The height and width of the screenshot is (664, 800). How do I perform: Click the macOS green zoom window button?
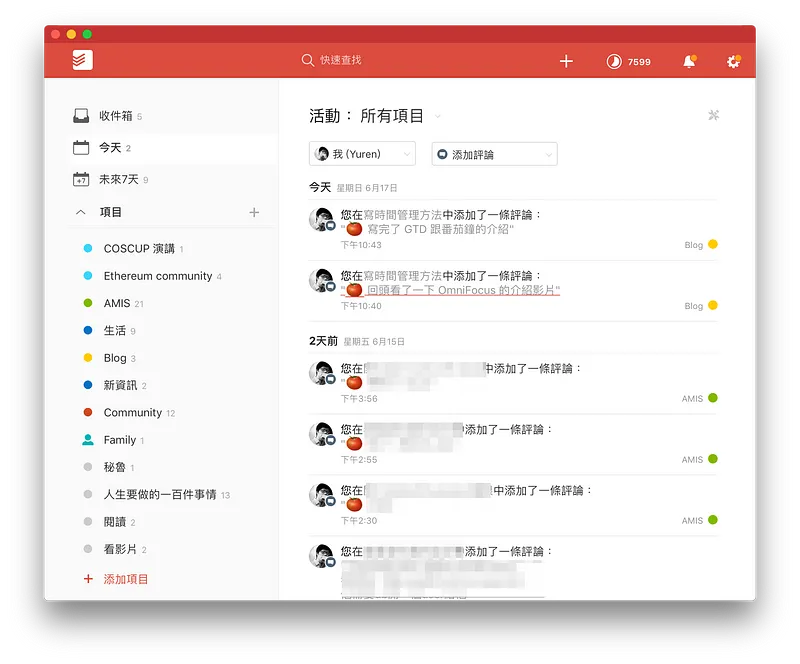point(87,34)
